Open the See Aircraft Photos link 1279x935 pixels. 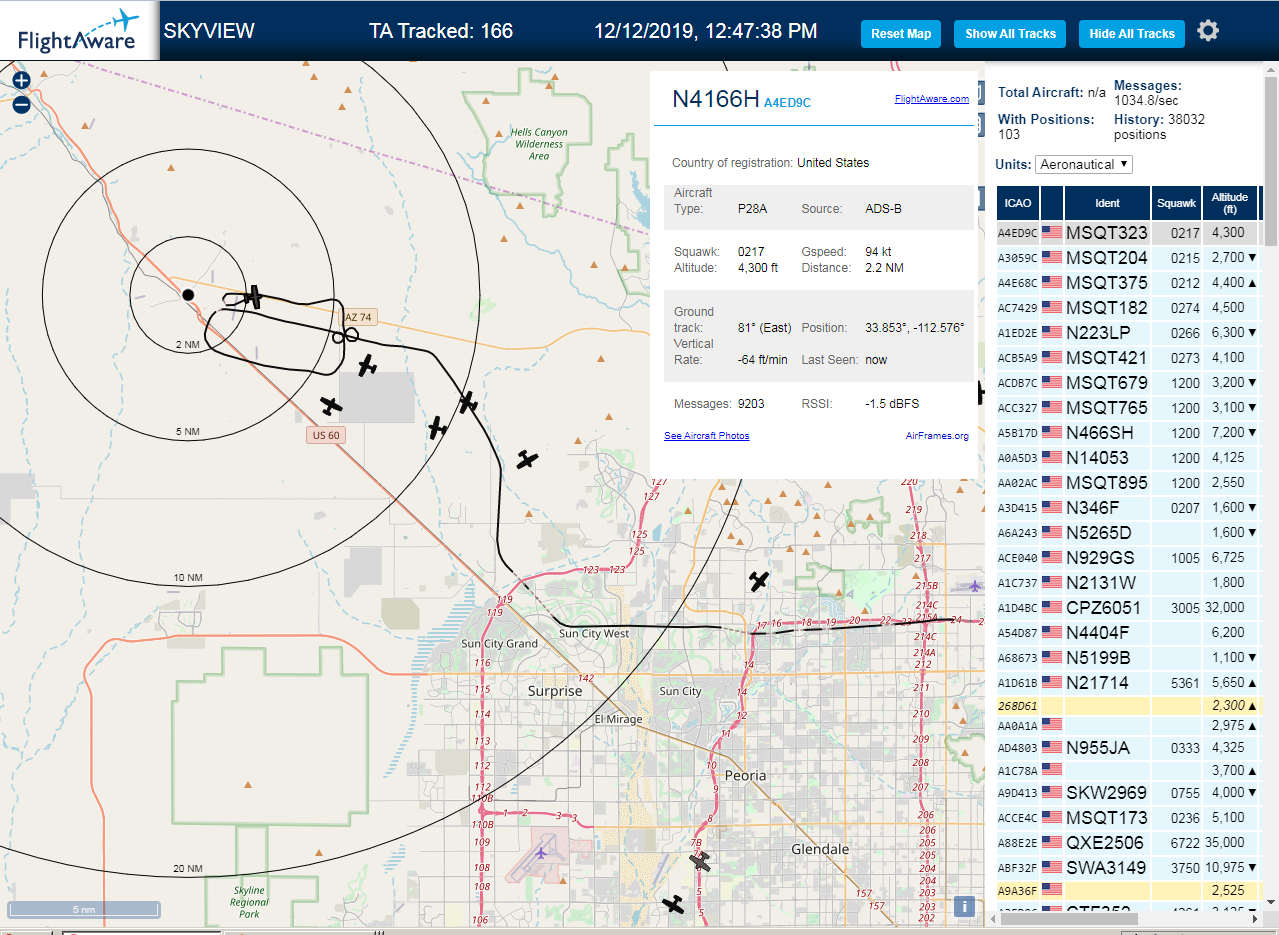706,436
